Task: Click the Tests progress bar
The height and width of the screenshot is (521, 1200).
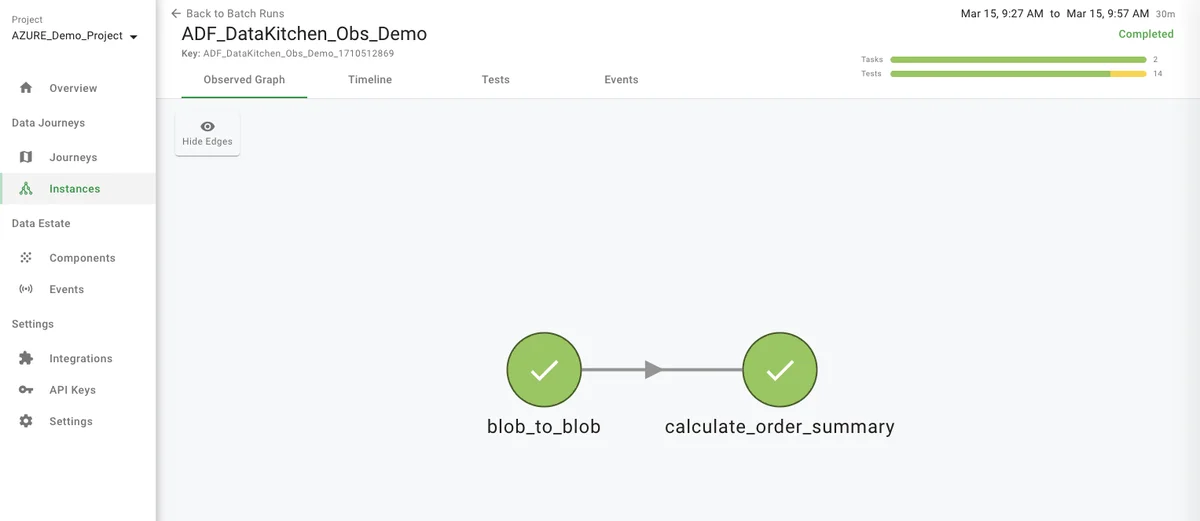Action: pyautogui.click(x=1018, y=74)
